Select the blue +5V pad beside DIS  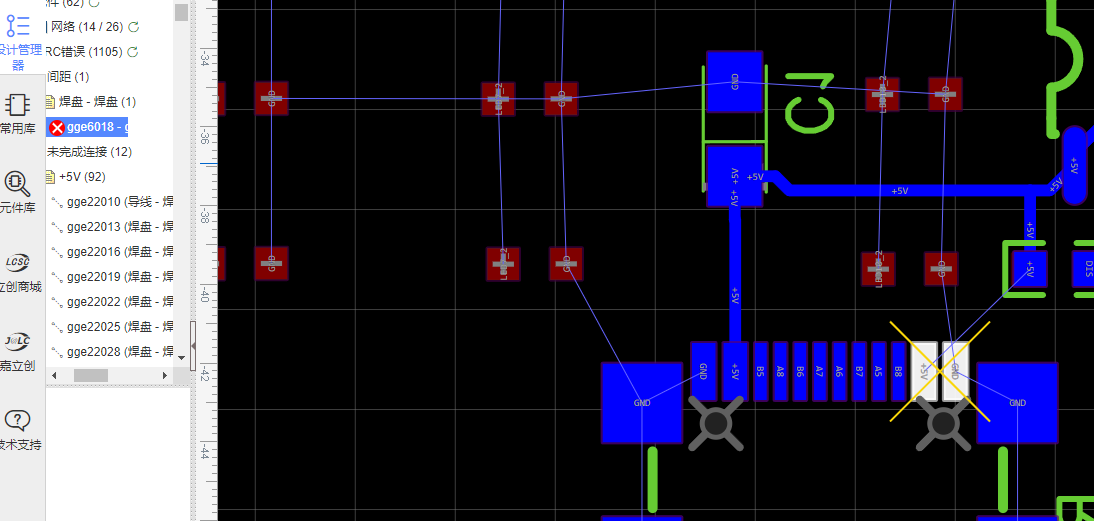coord(1030,269)
